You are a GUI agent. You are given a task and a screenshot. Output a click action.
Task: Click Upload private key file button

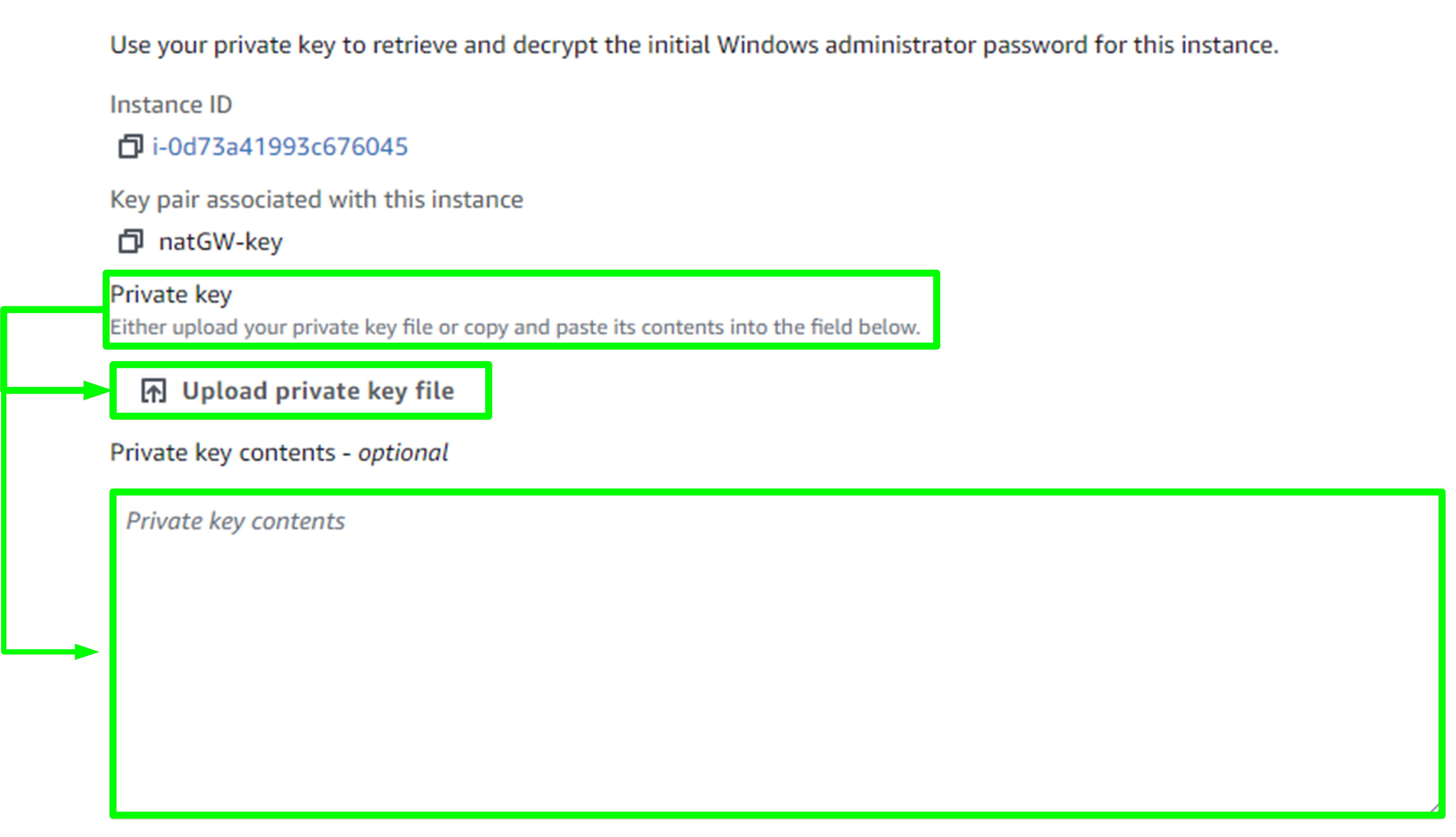[x=301, y=391]
